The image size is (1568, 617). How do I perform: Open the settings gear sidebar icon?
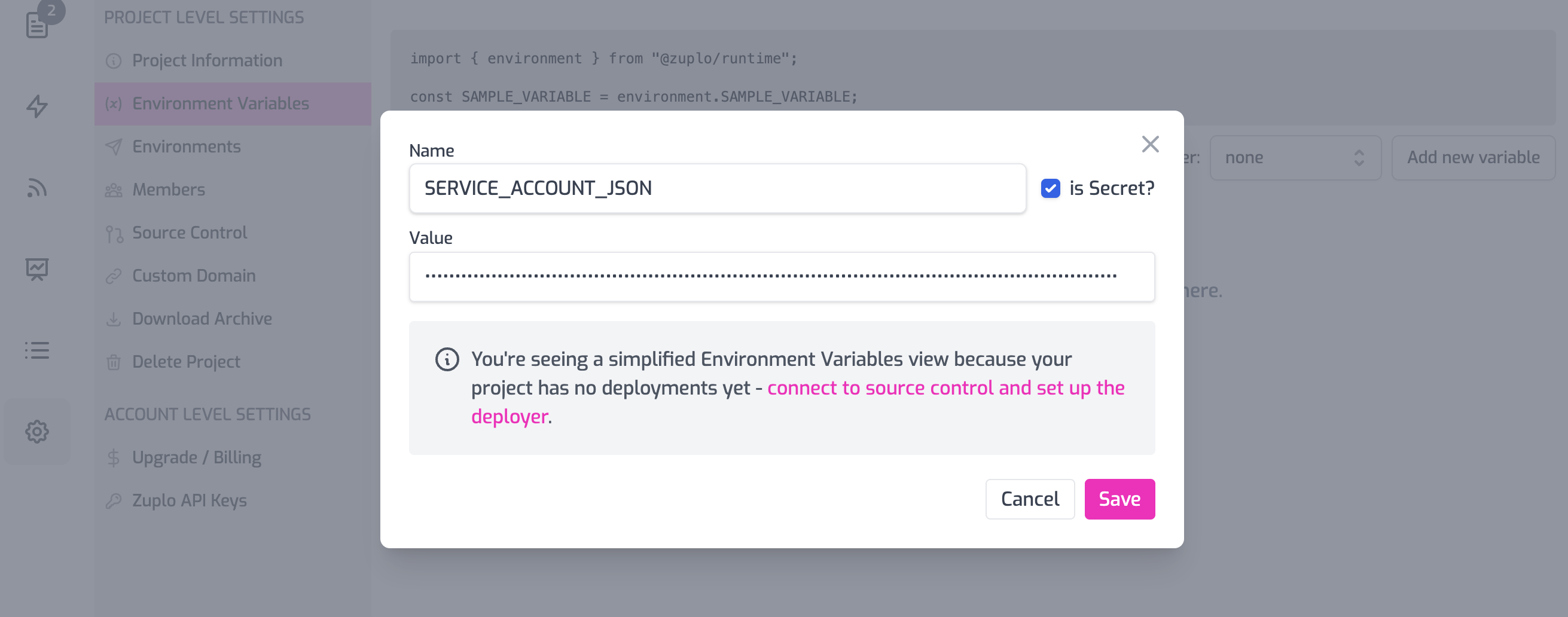(37, 432)
